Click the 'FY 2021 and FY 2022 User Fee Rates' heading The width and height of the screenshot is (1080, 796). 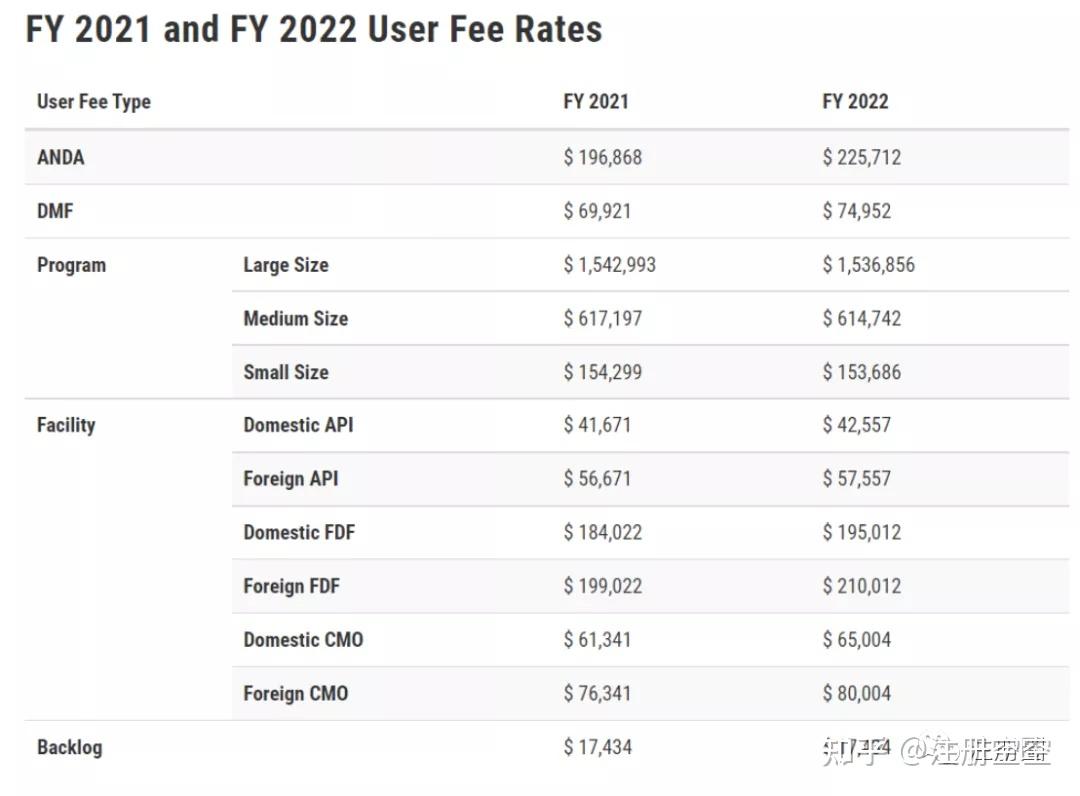click(314, 30)
